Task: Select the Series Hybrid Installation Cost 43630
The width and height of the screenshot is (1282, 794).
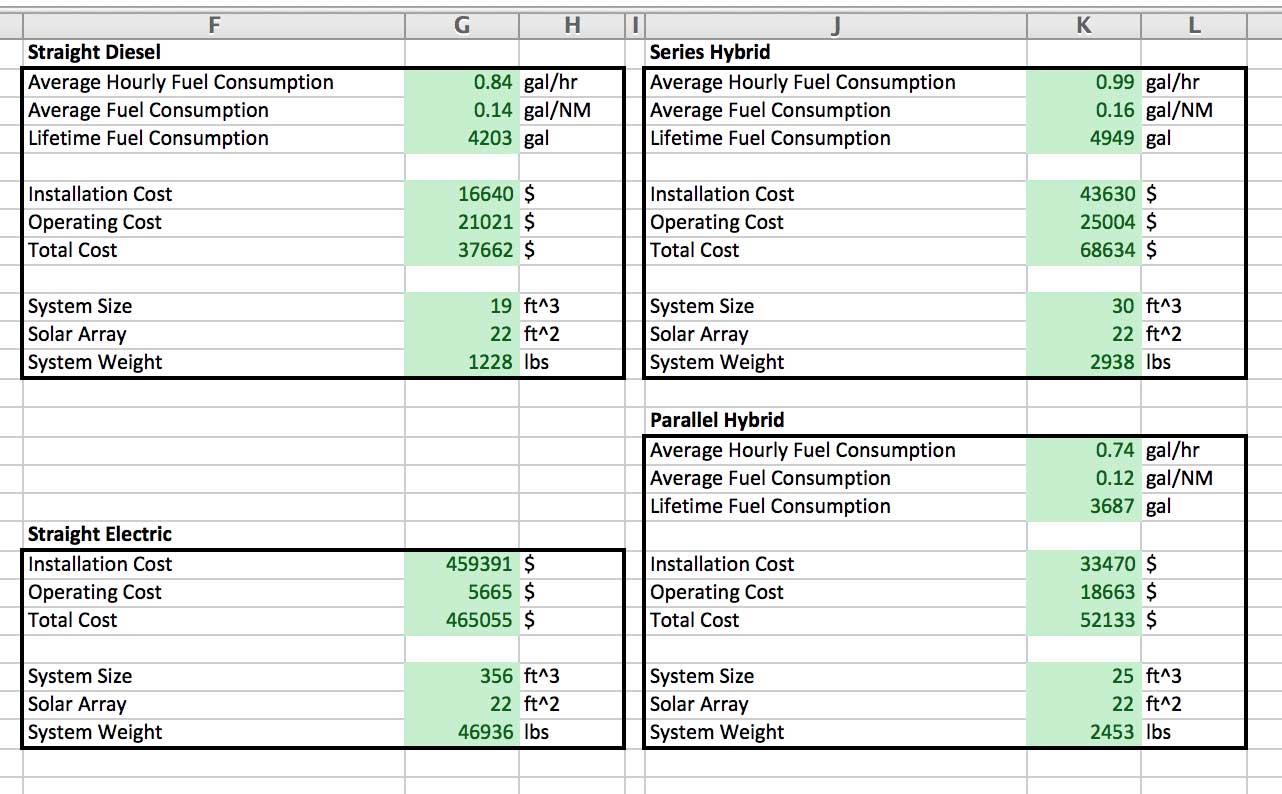Action: point(1083,194)
